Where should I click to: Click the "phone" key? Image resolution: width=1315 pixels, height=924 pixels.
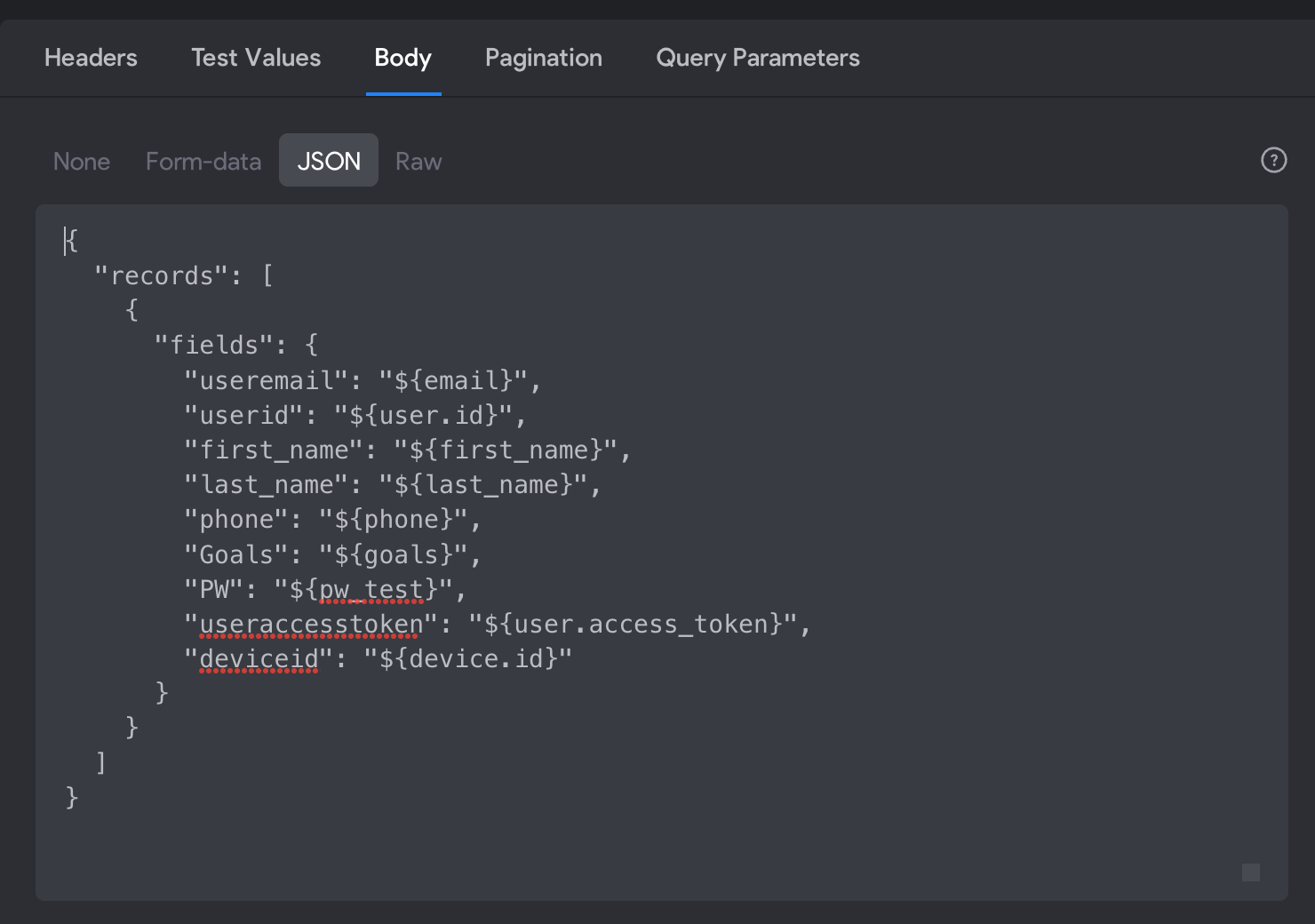pyautogui.click(x=236, y=519)
